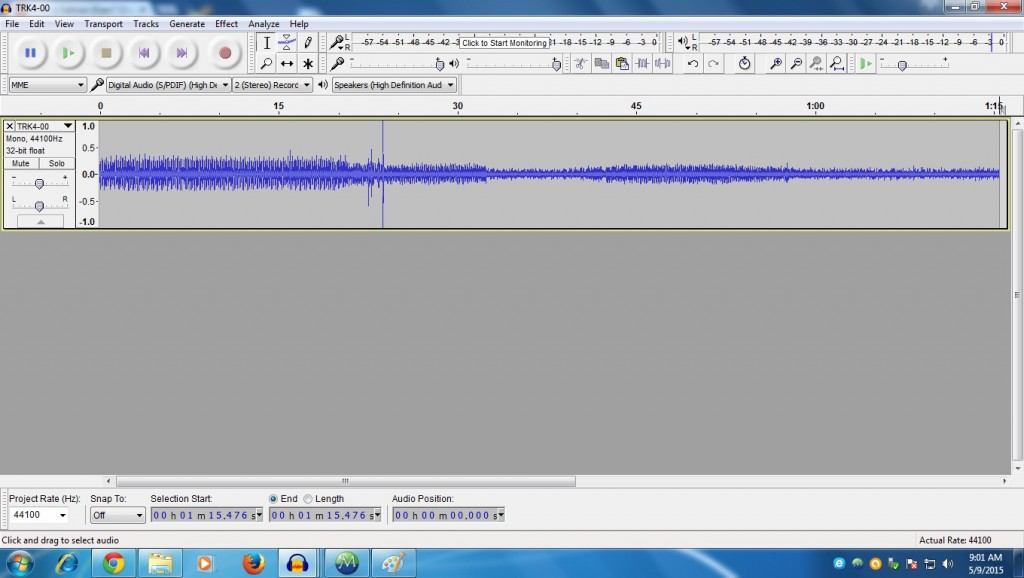Select the Envelope tool
Screen dimensions: 1024x578
[x=286, y=43]
